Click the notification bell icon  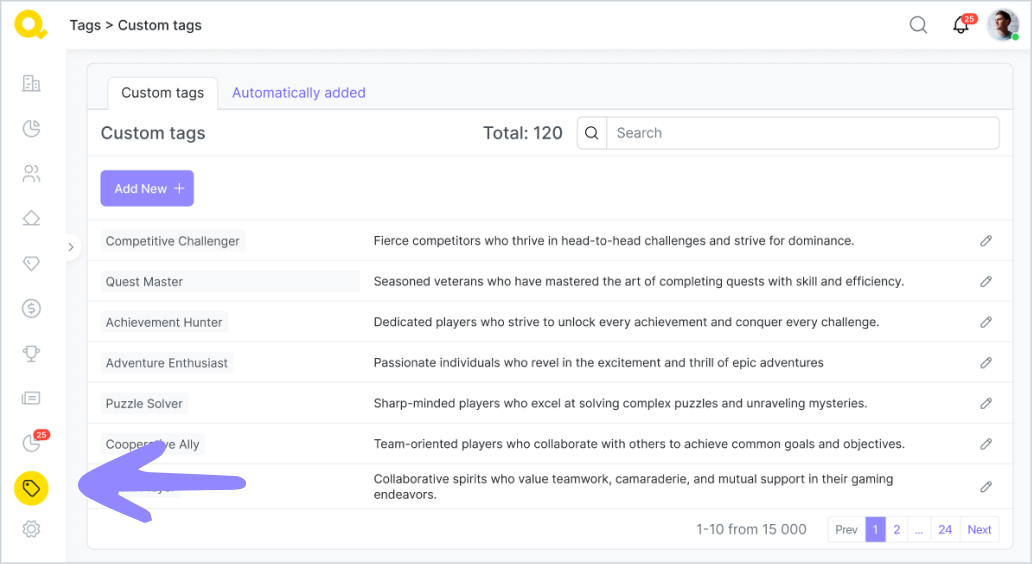coord(961,26)
